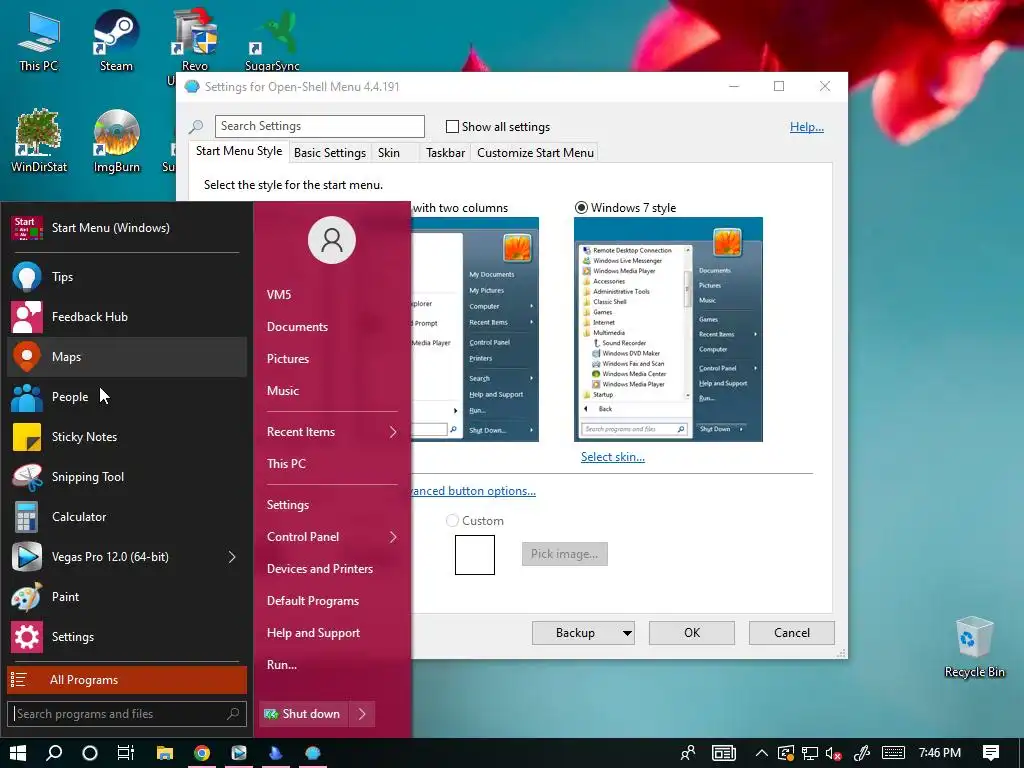Launch Feedback Hub from start menu
This screenshot has width=1024, height=768.
[127, 317]
